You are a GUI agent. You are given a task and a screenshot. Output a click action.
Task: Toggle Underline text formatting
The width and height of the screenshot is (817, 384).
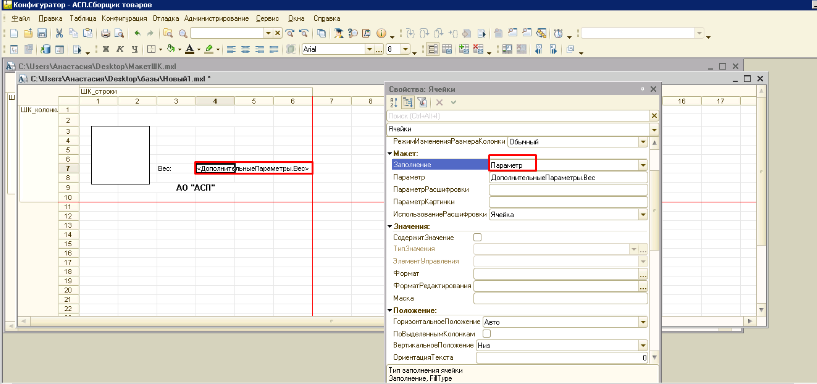point(134,49)
